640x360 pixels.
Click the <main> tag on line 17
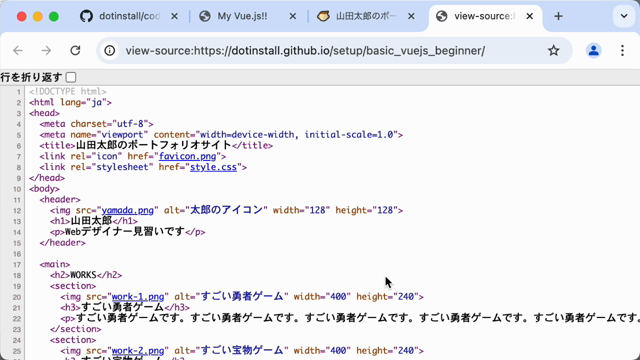click(x=55, y=264)
